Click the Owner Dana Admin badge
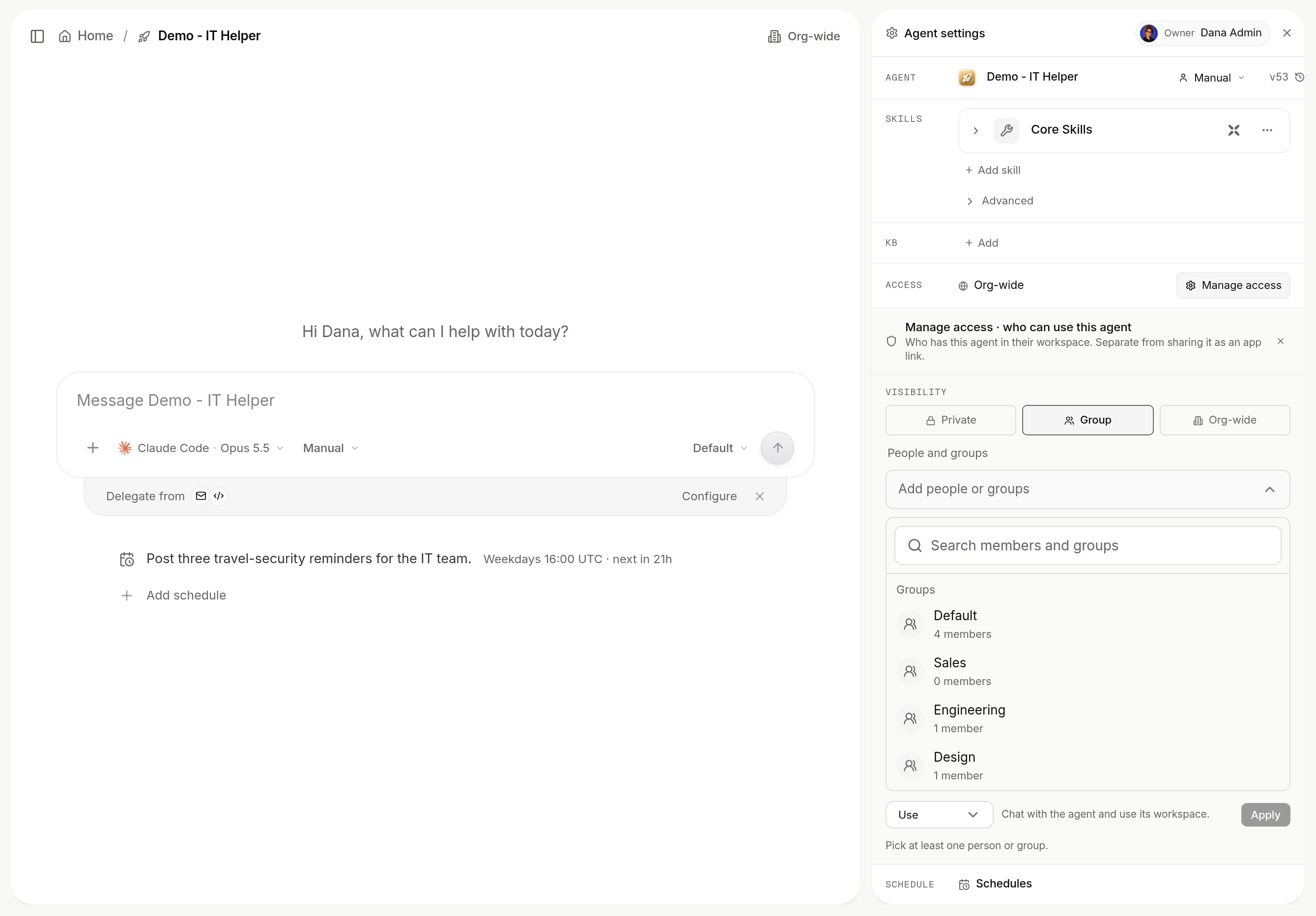 pyautogui.click(x=1202, y=33)
